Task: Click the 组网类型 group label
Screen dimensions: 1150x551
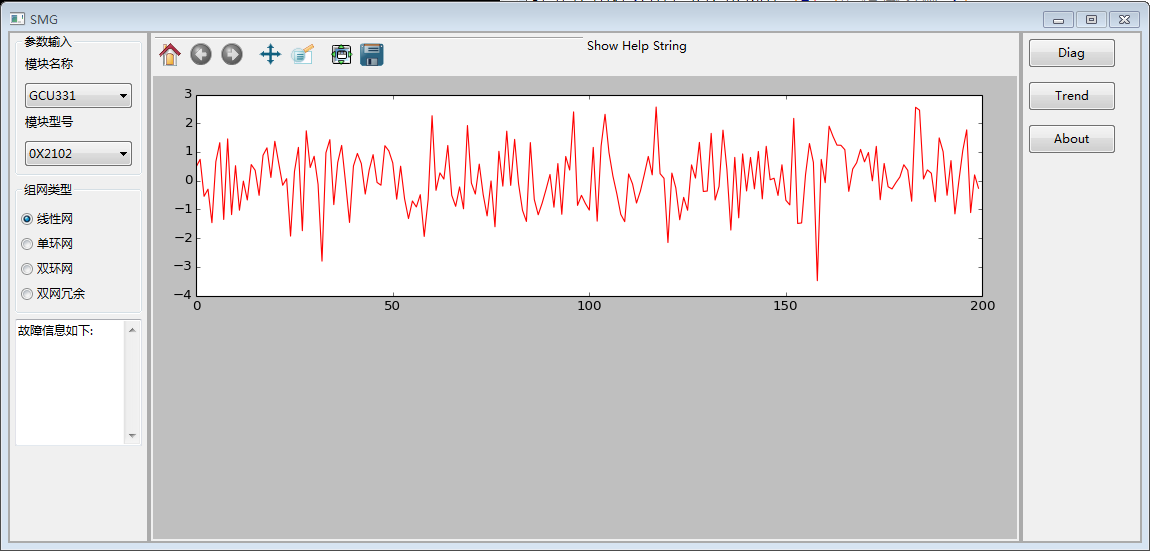Action: pos(48,189)
